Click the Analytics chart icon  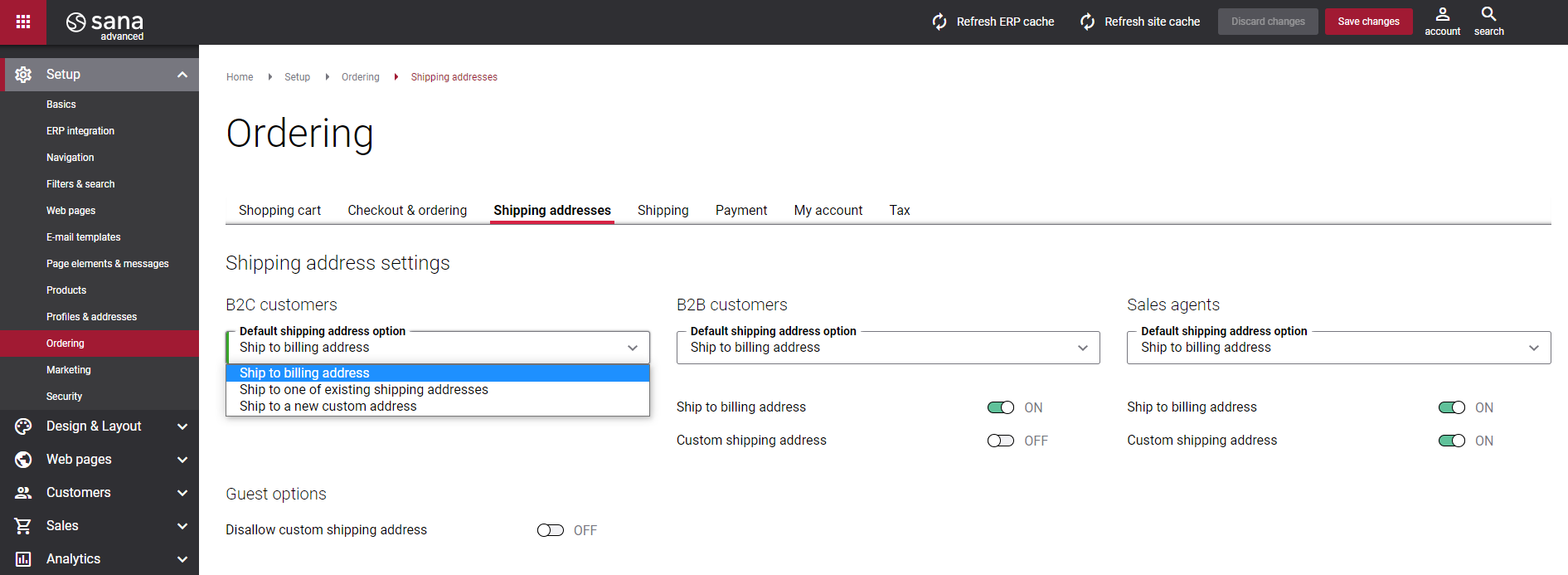pyautogui.click(x=23, y=559)
